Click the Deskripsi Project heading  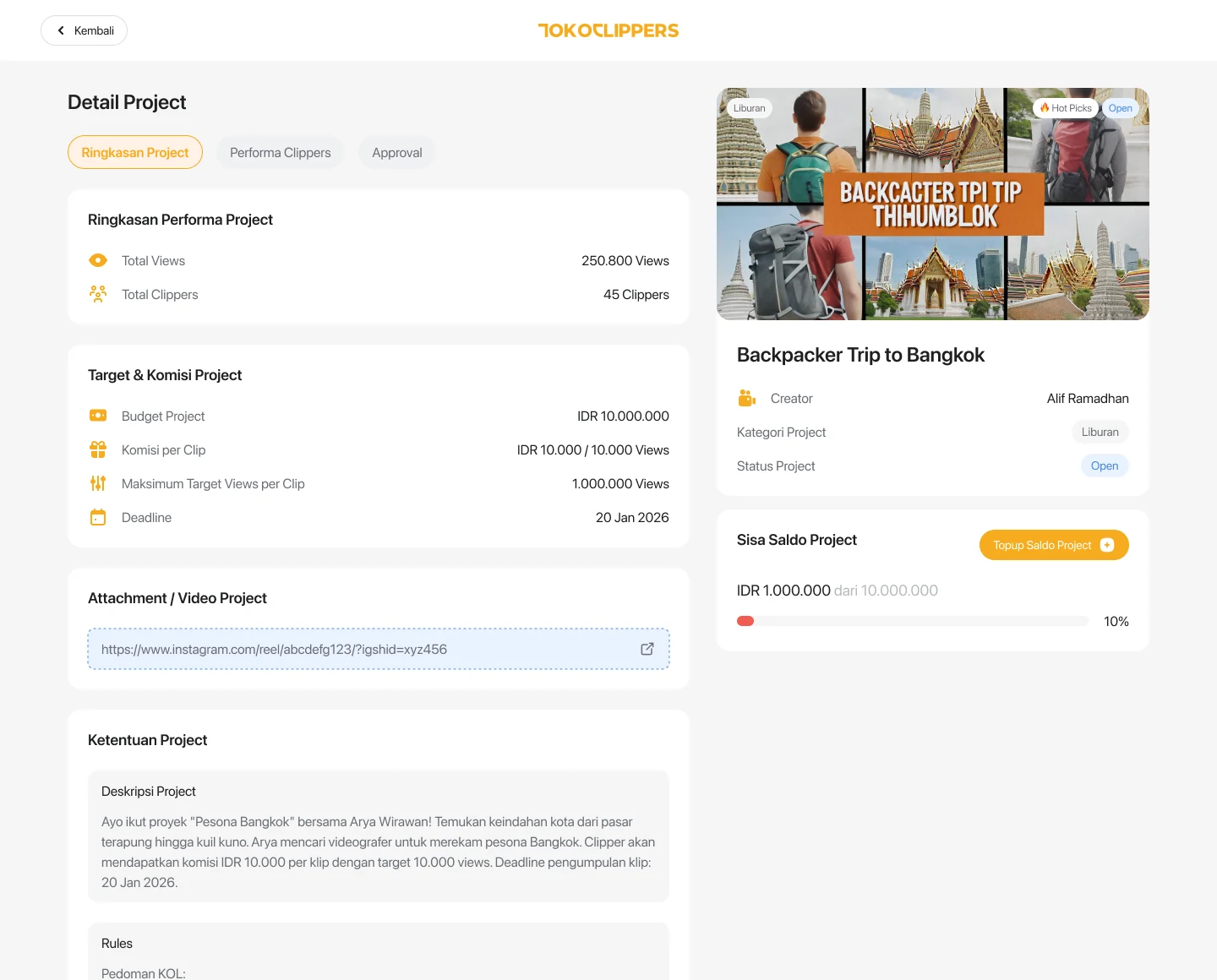(x=149, y=791)
